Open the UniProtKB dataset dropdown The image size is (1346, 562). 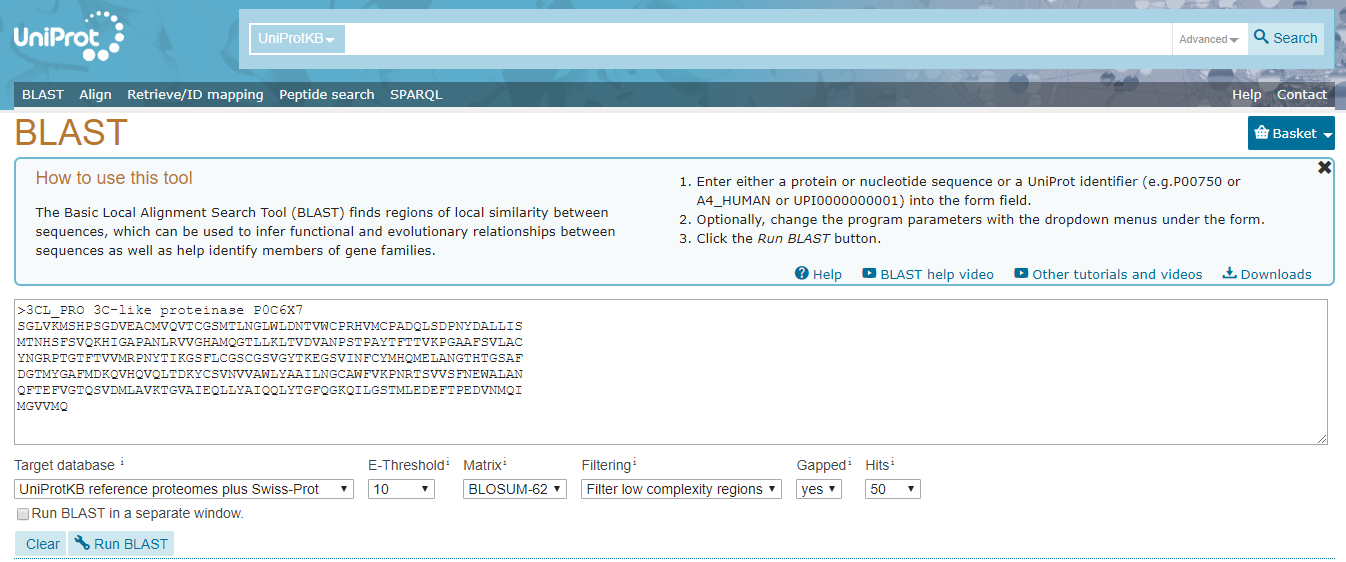[x=297, y=39]
